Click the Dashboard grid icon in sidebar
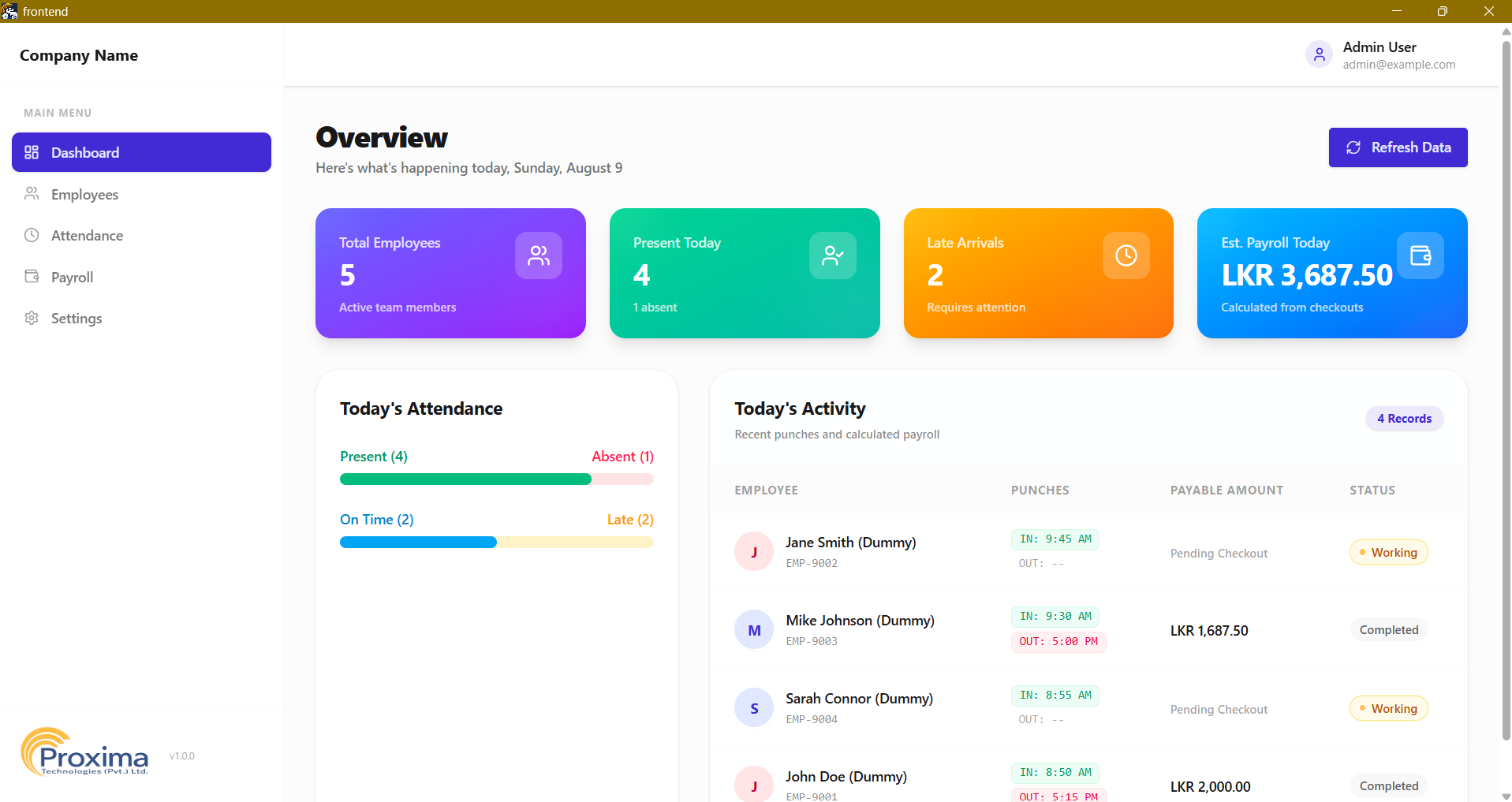The image size is (1512, 802). 32,152
